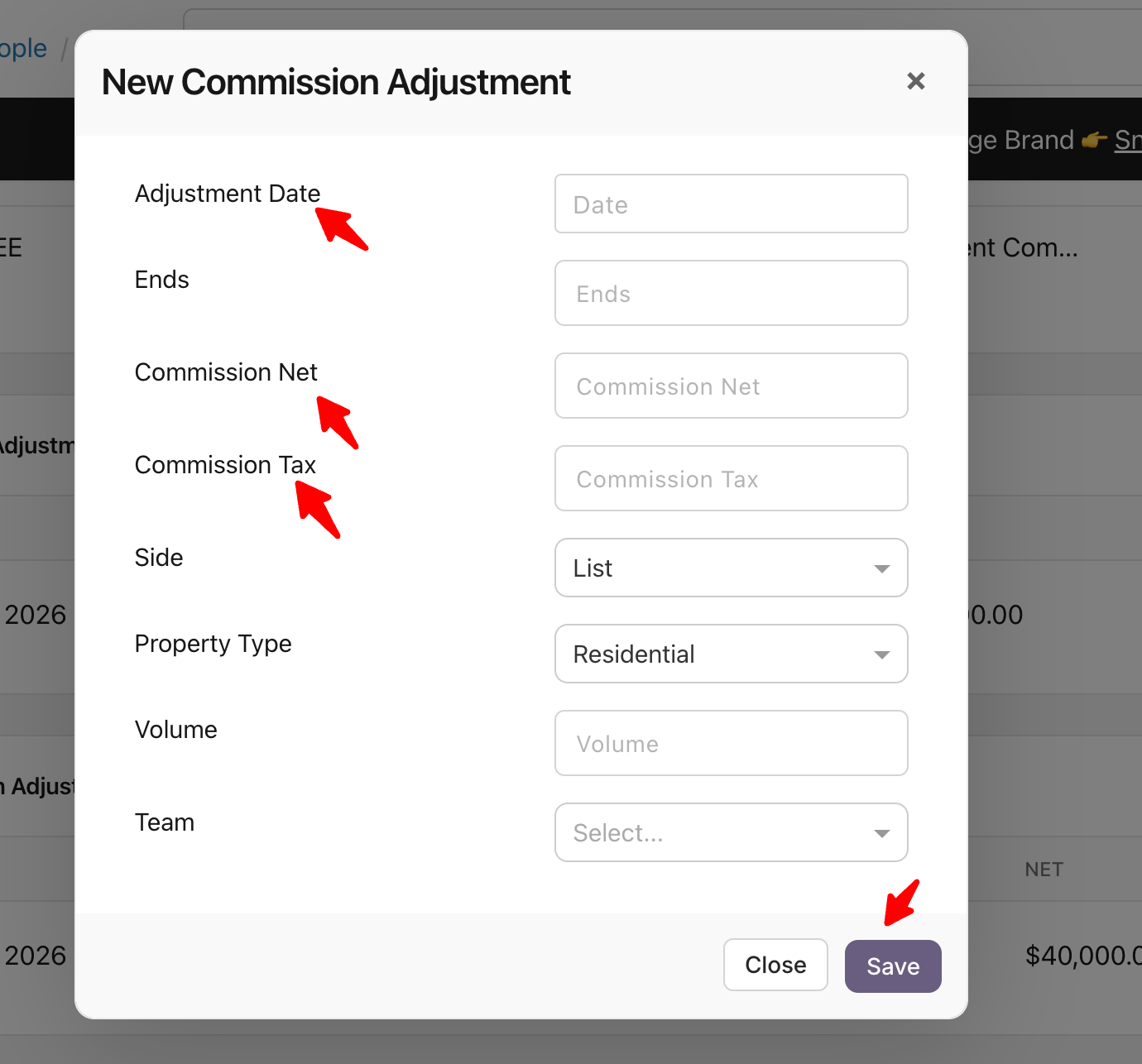This screenshot has height=1064, width=1142.
Task: Save the commission adjustment
Action: (x=892, y=966)
